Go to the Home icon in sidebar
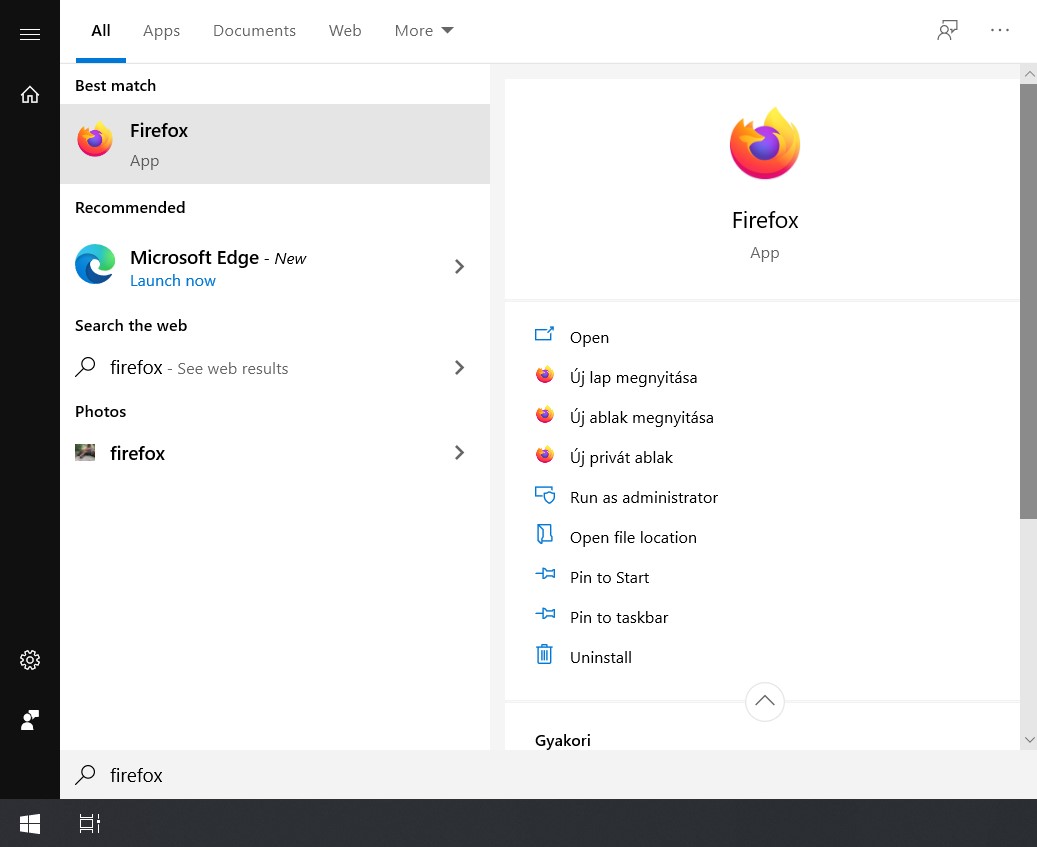This screenshot has height=847, width=1037. pyautogui.click(x=30, y=95)
